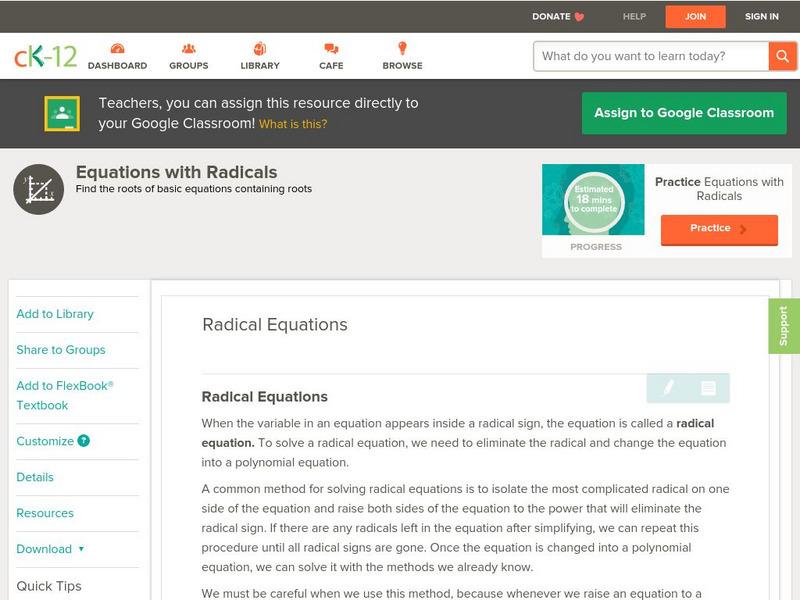Click the orange Practice button
This screenshot has width=800, height=600.
click(719, 229)
